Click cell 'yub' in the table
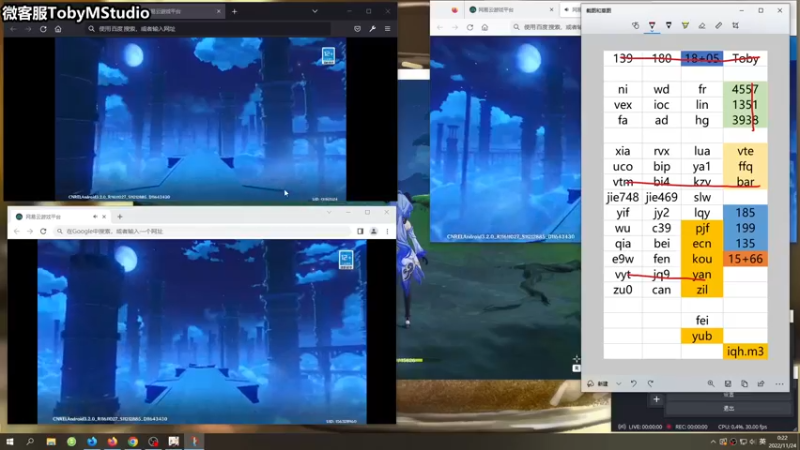 coord(702,336)
